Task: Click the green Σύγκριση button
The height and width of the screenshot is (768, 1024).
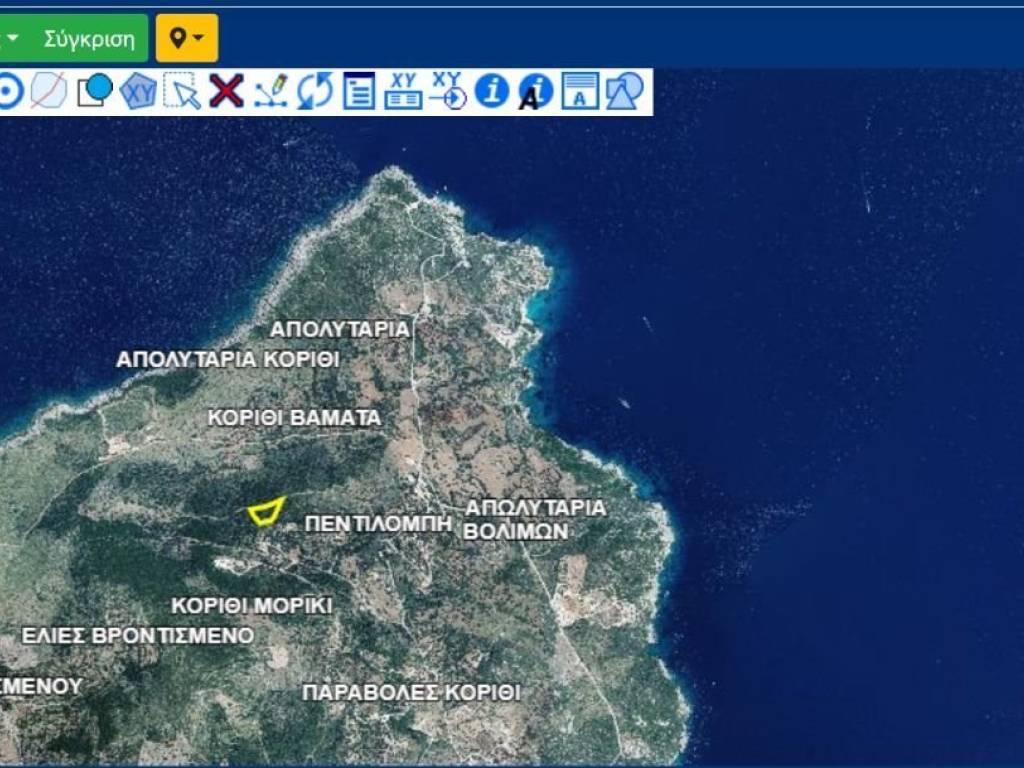Action: tap(89, 39)
